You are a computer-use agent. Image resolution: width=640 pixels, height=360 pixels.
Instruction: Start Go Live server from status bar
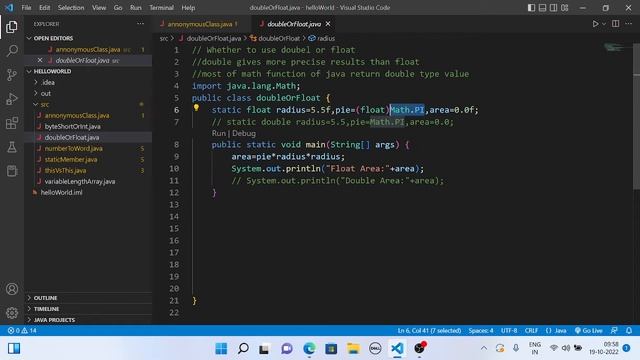[588, 331]
